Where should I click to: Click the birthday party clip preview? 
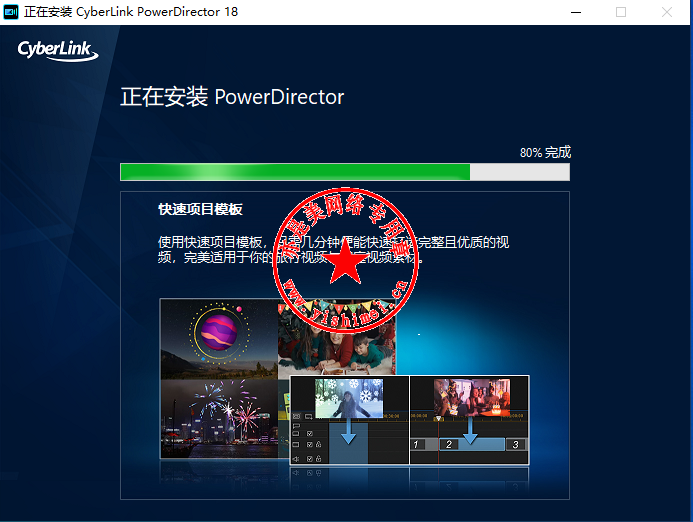pyautogui.click(x=472, y=397)
